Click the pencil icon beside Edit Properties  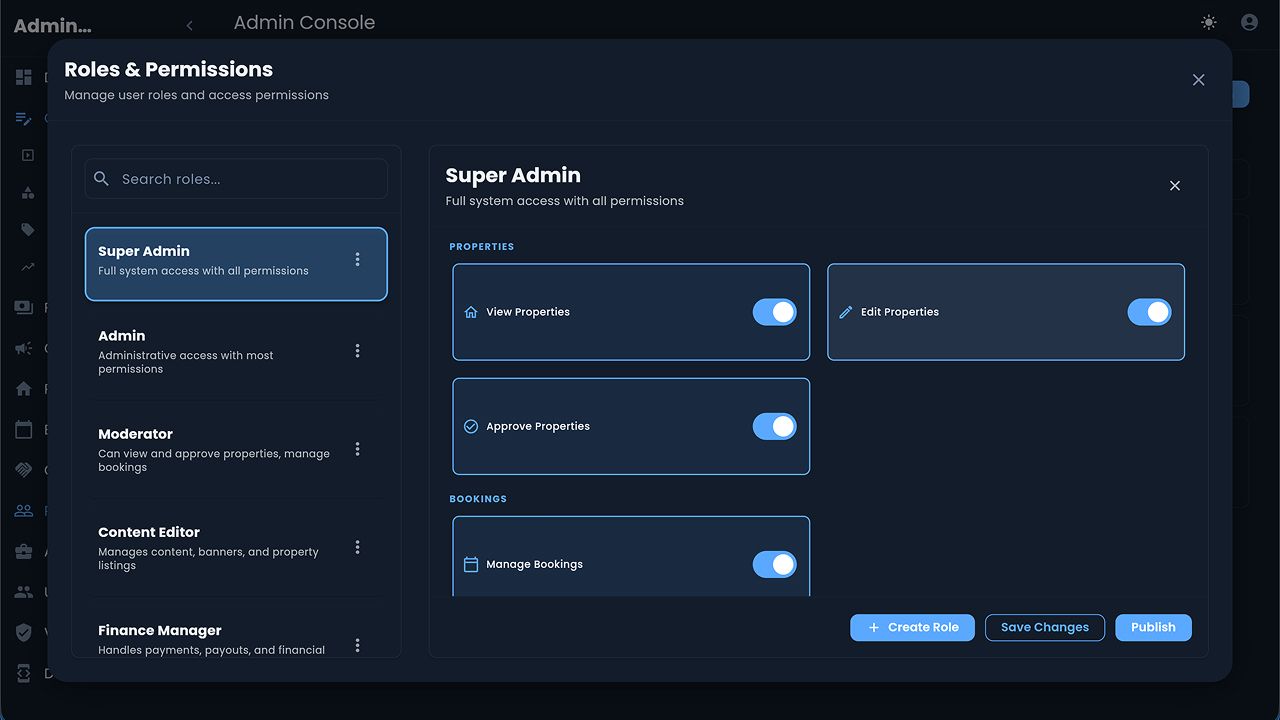coord(845,312)
